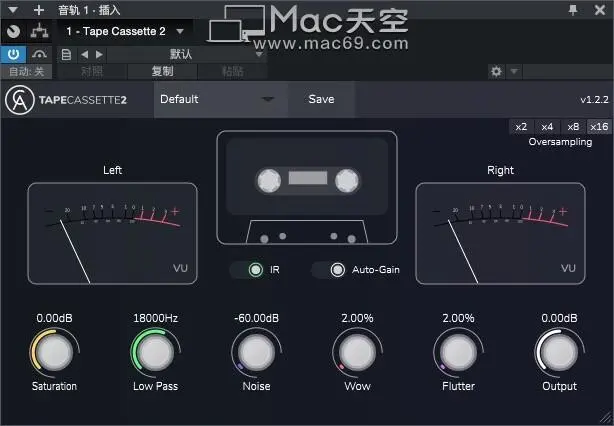Image resolution: width=614 pixels, height=426 pixels.
Task: Pin the plugin window with the pin icon
Action: coord(573,10)
